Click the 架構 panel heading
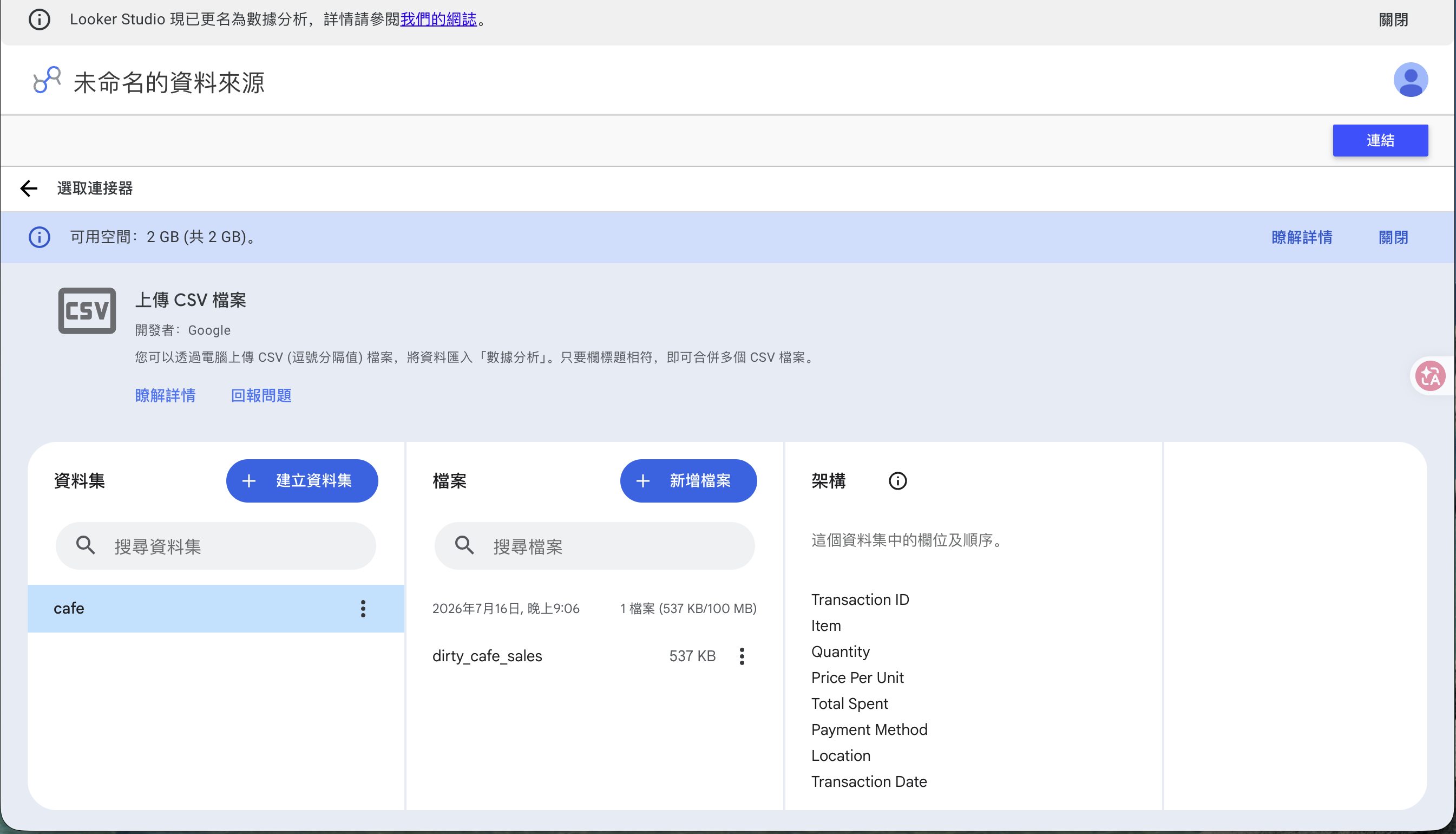The width and height of the screenshot is (1456, 834). 828,480
